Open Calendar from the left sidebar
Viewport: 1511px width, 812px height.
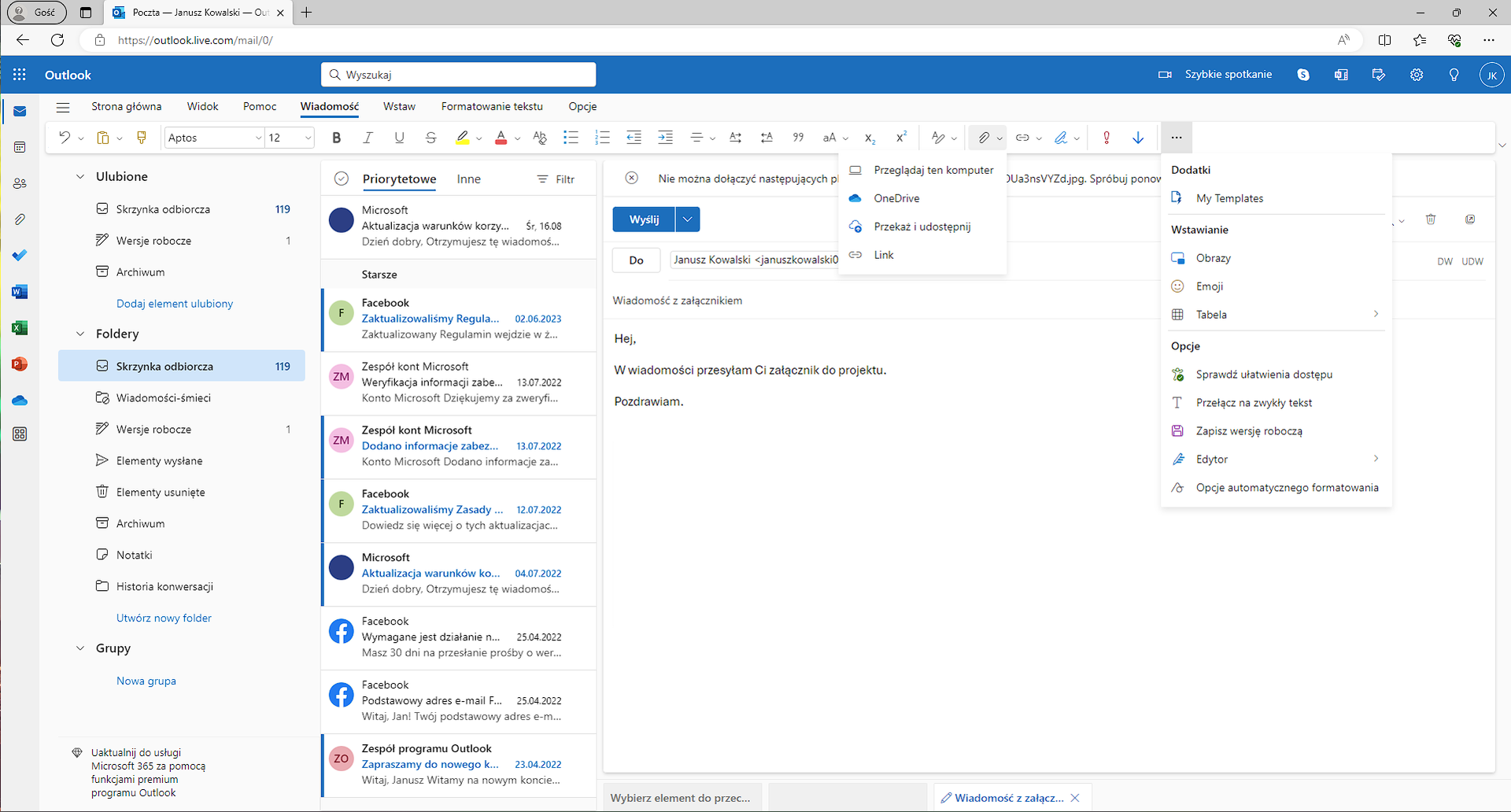(x=20, y=147)
